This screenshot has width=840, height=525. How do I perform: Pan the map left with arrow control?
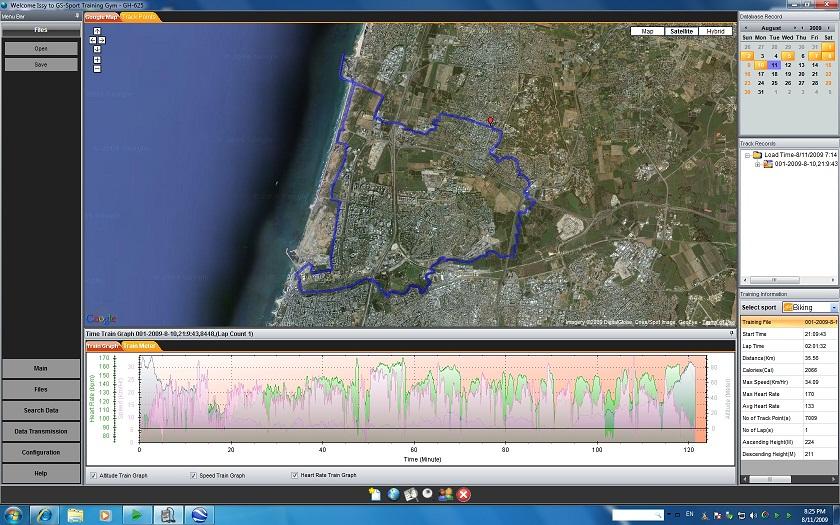pyautogui.click(x=93, y=40)
